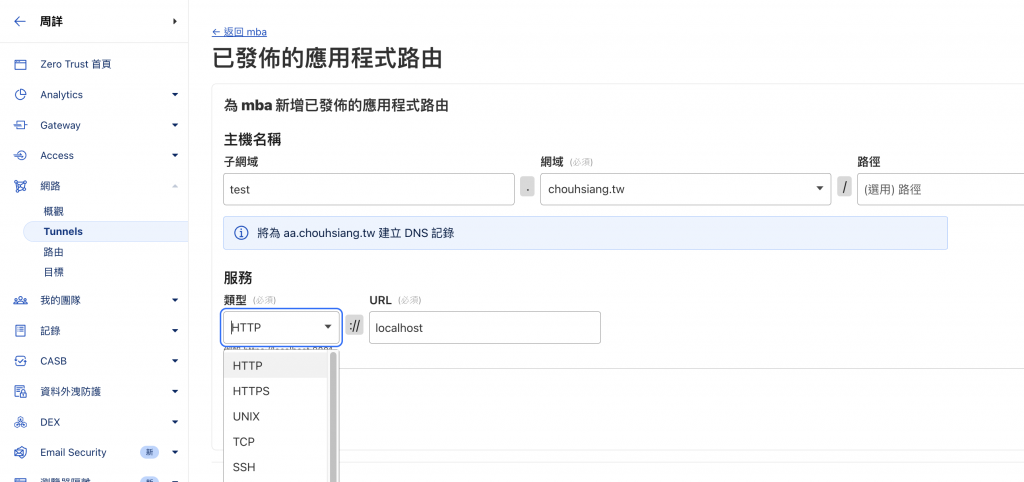The image size is (1024, 482).
Task: Click the 路徑 optional path field
Action: (940, 189)
